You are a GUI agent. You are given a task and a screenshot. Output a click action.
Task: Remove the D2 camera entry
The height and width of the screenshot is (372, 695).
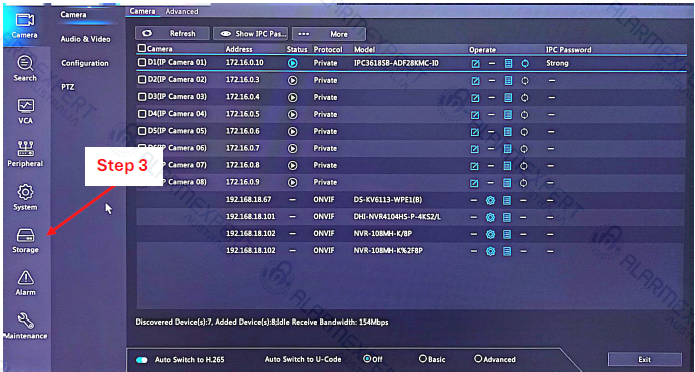pyautogui.click(x=492, y=81)
